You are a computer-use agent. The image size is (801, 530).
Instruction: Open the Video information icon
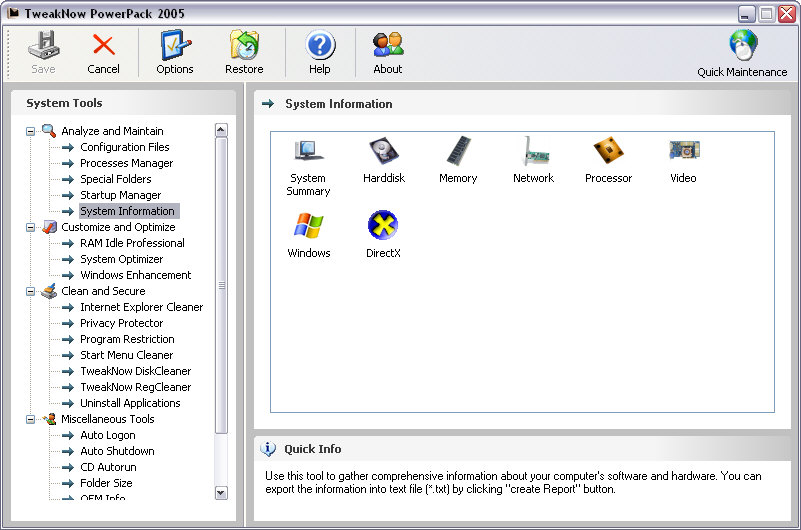tap(684, 150)
